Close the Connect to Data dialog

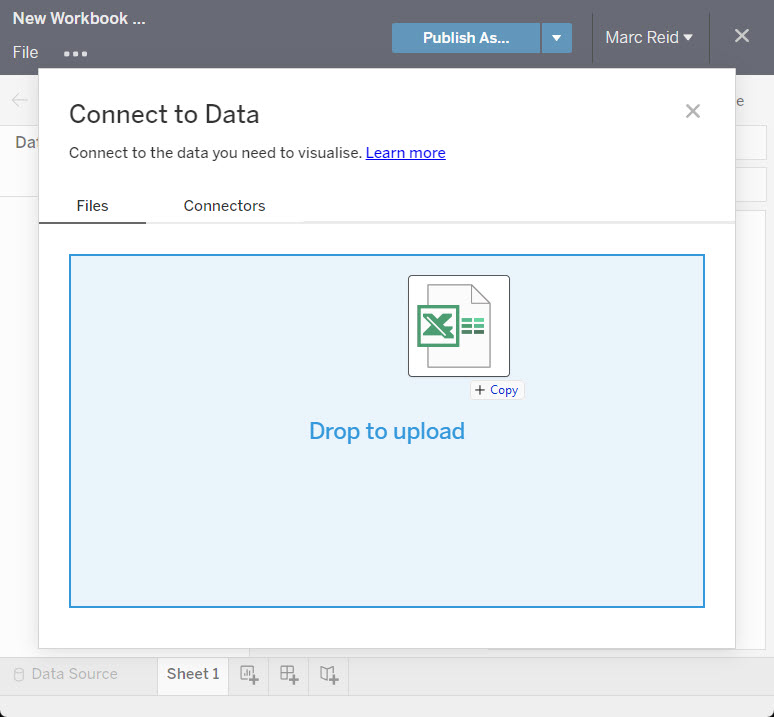[692, 111]
